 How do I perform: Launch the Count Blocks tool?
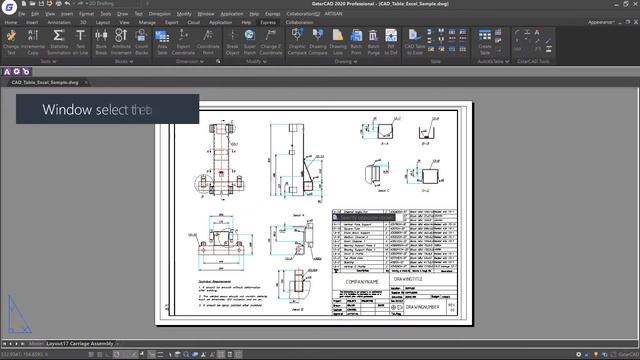pos(142,42)
